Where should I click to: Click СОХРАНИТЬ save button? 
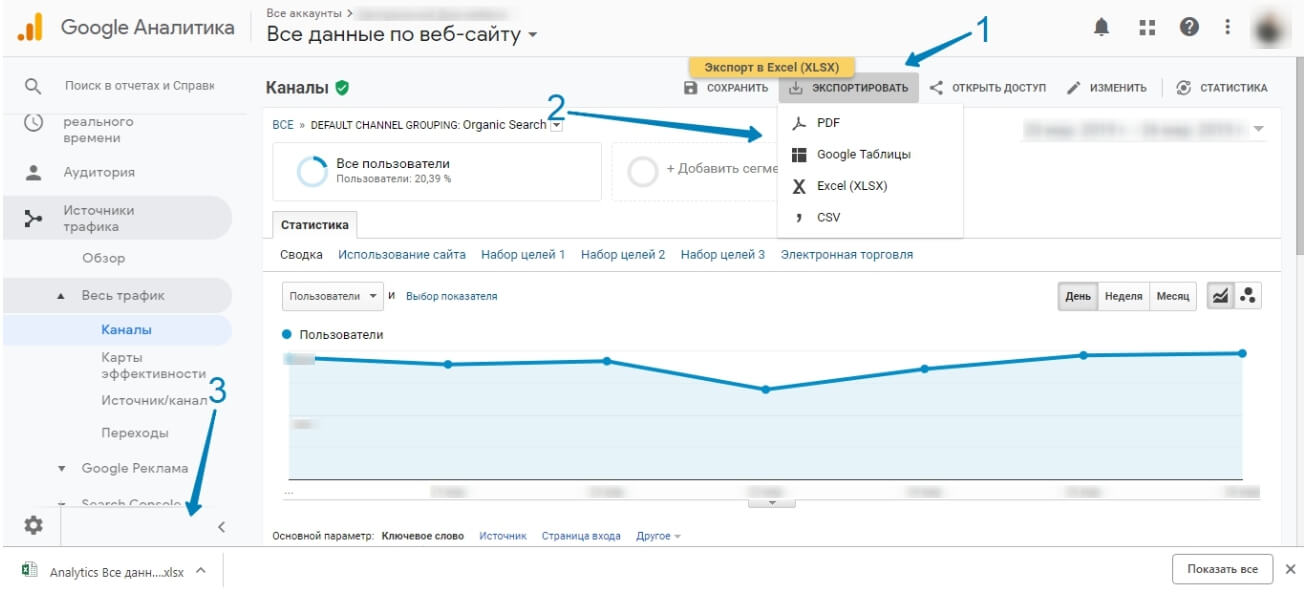click(725, 88)
